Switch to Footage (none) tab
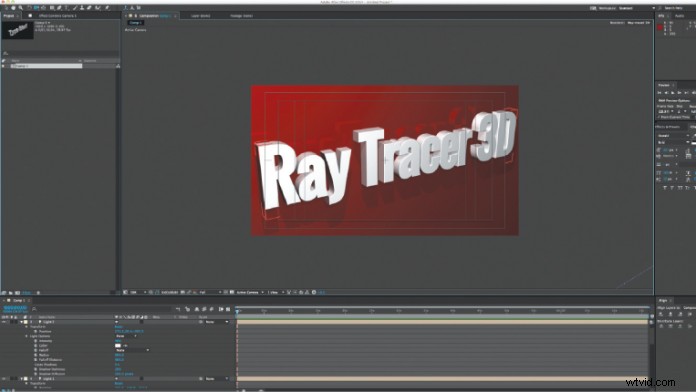The image size is (696, 392). (x=241, y=16)
